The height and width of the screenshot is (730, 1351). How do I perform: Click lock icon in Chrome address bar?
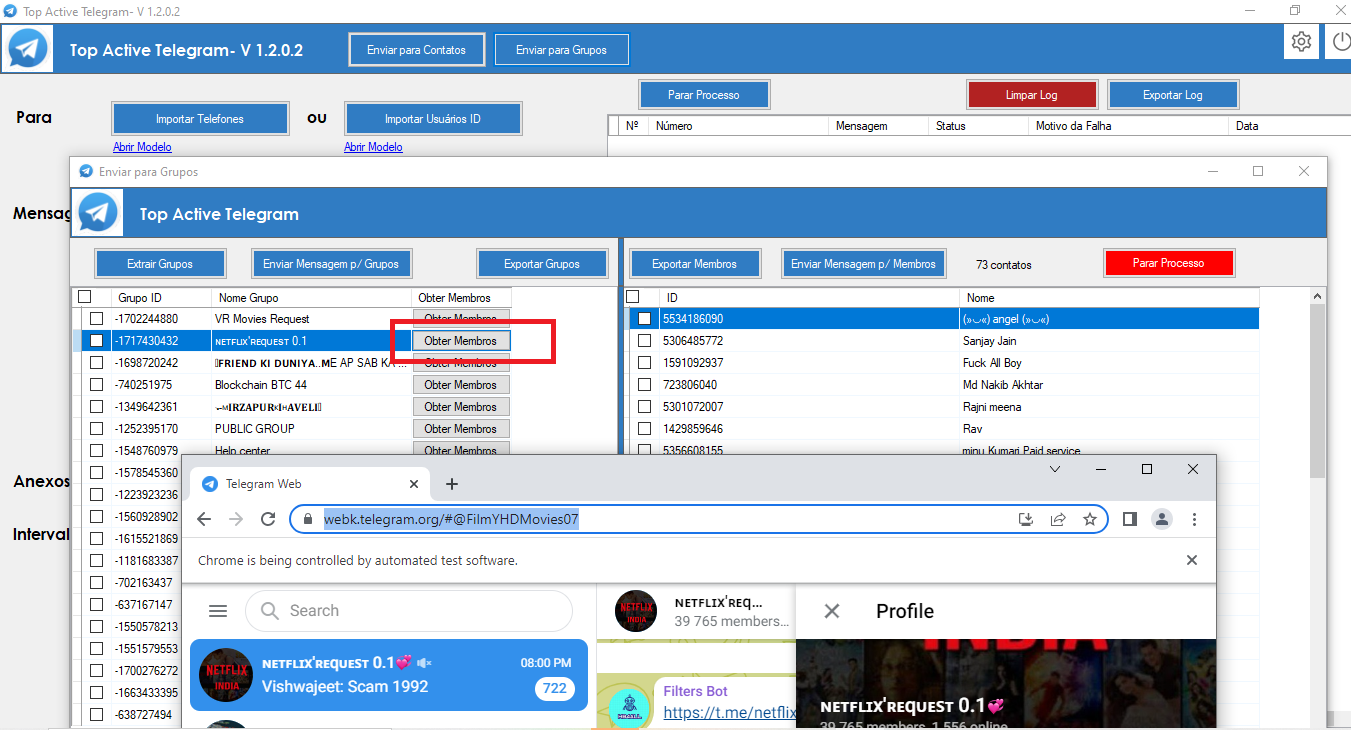308,519
